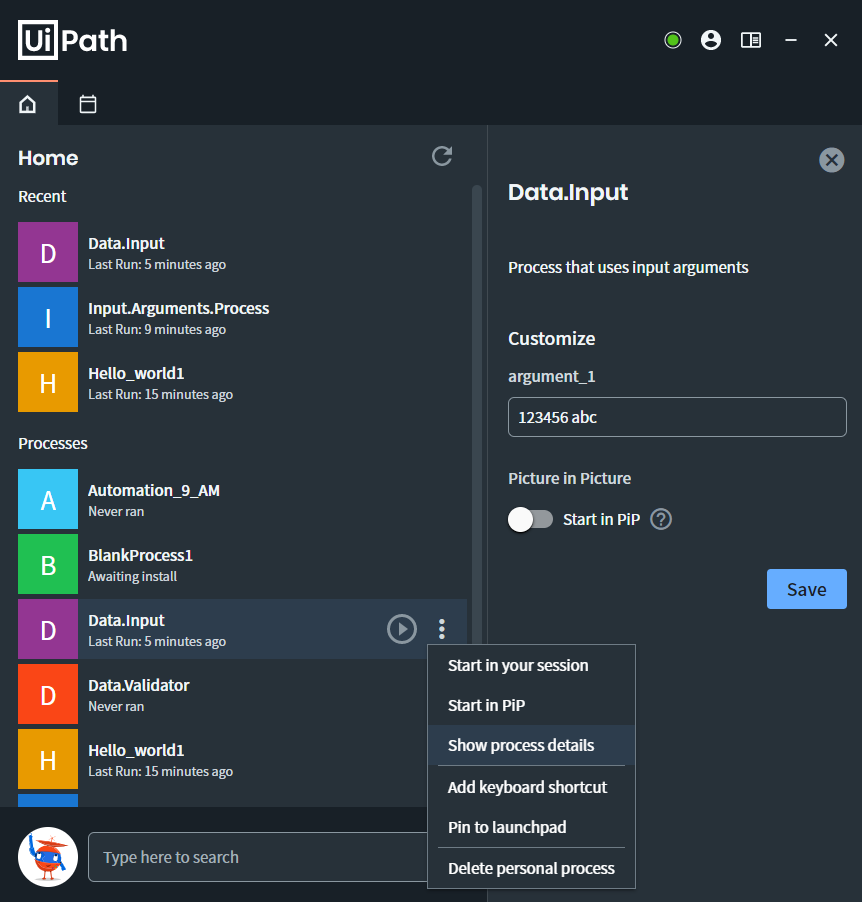Select Add keyboard shortcut
862x902 pixels.
coord(531,787)
